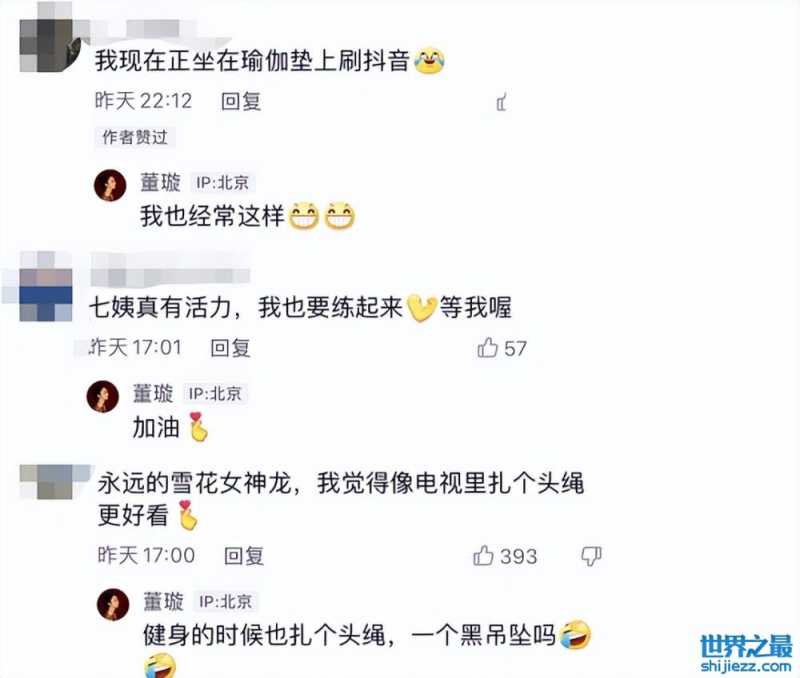The height and width of the screenshot is (678, 800).
Task: Tap thumbs-up showing 57 likes
Action: [488, 348]
